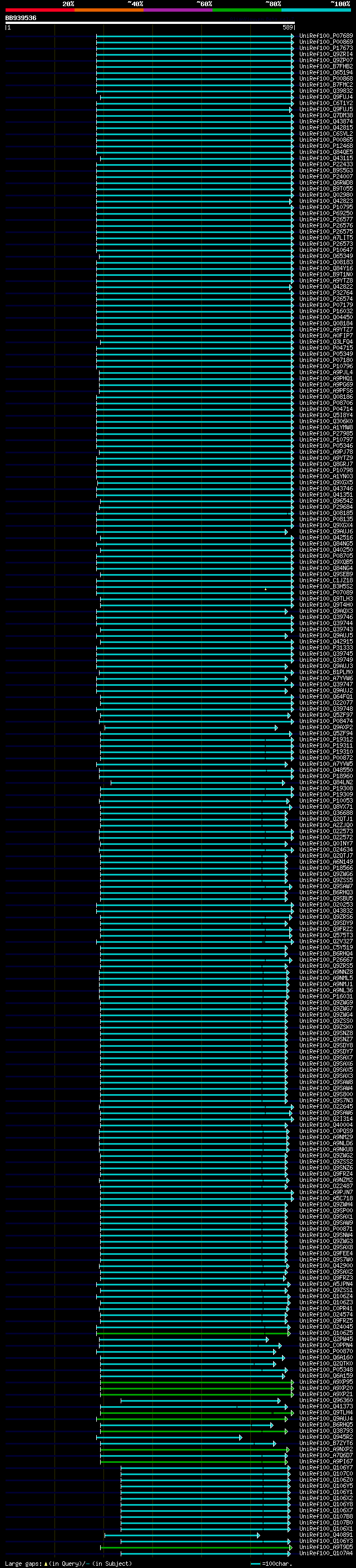Select hit label UniRef100_B7FHB2
This screenshot has height=1568, width=356.
pos(325,66)
